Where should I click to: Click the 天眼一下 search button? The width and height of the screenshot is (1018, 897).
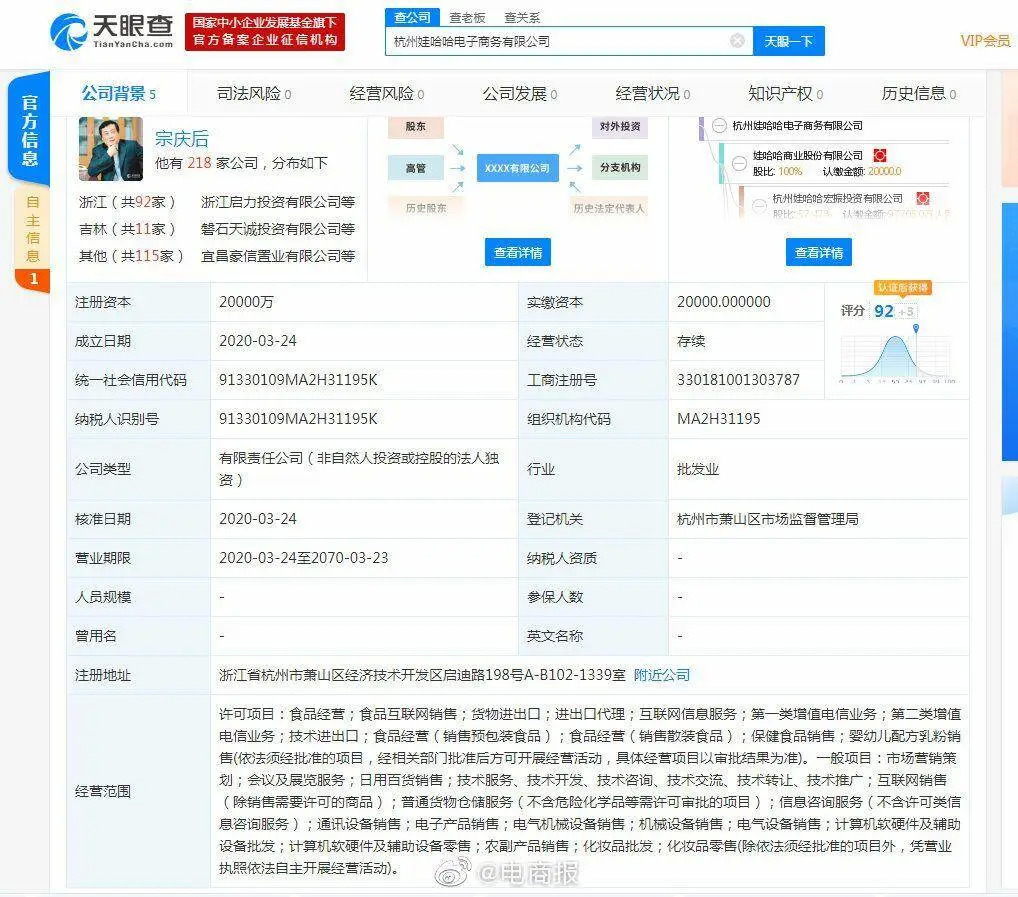788,41
